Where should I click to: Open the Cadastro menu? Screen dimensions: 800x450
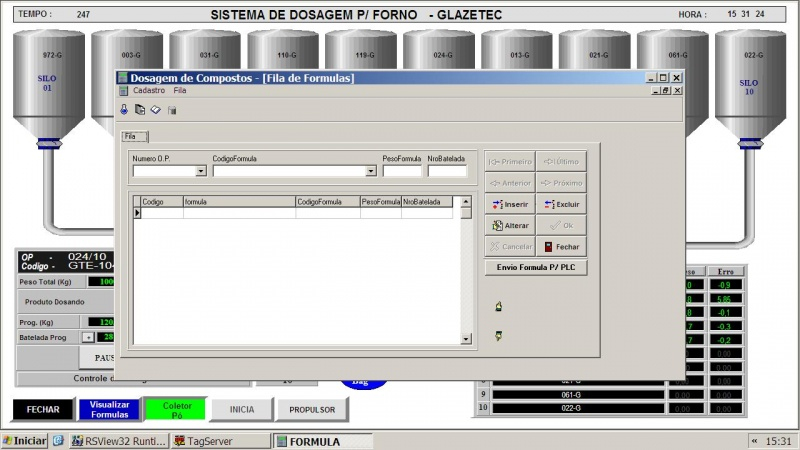click(149, 90)
